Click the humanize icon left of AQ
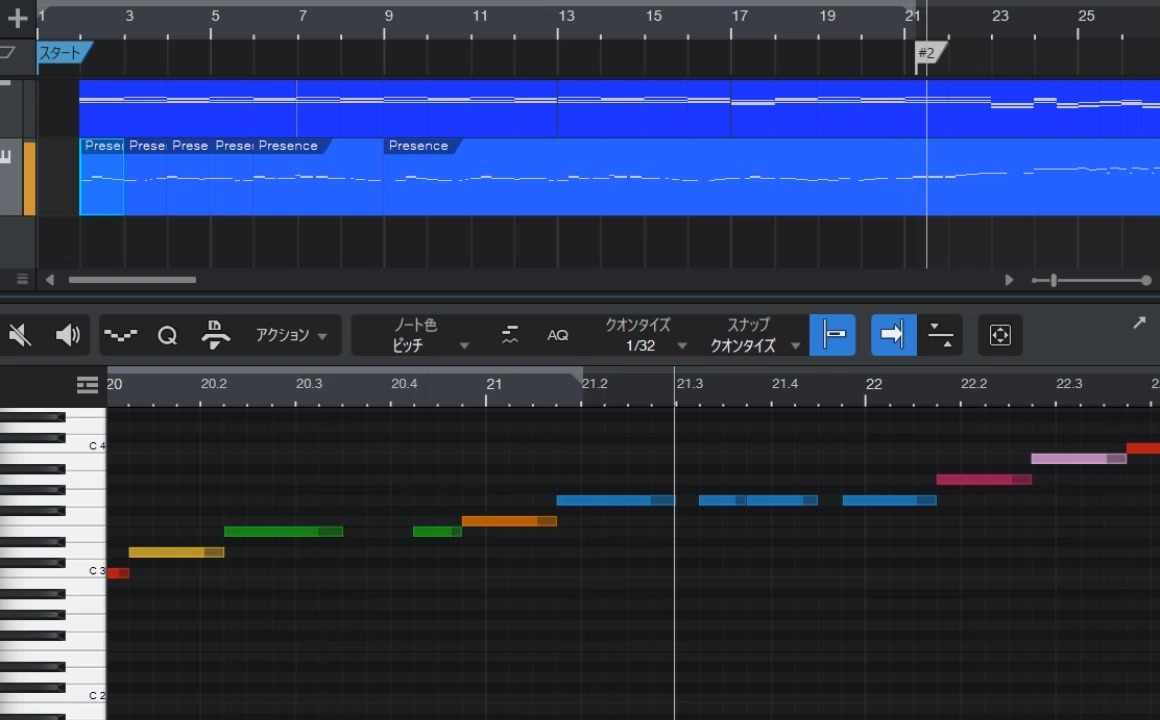 [510, 335]
